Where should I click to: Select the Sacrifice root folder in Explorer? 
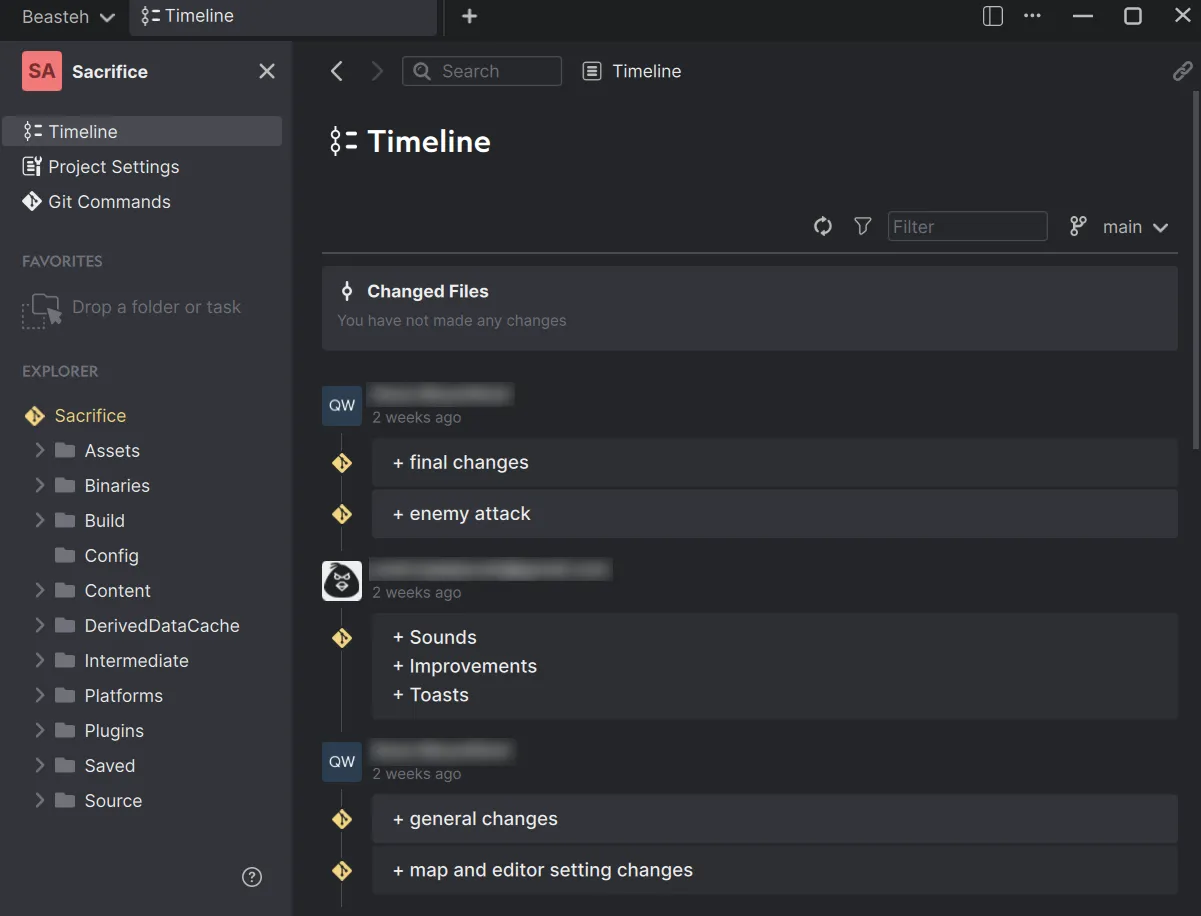[x=90, y=415]
